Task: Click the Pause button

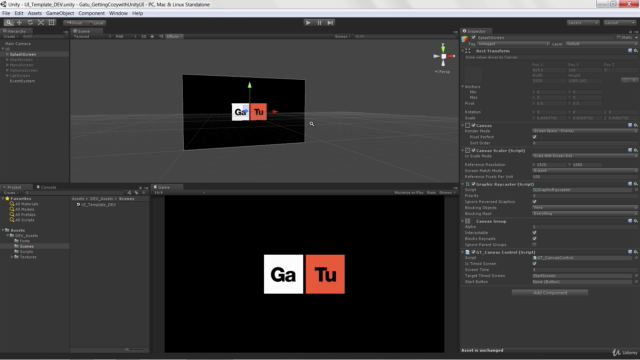Action: pos(319,22)
